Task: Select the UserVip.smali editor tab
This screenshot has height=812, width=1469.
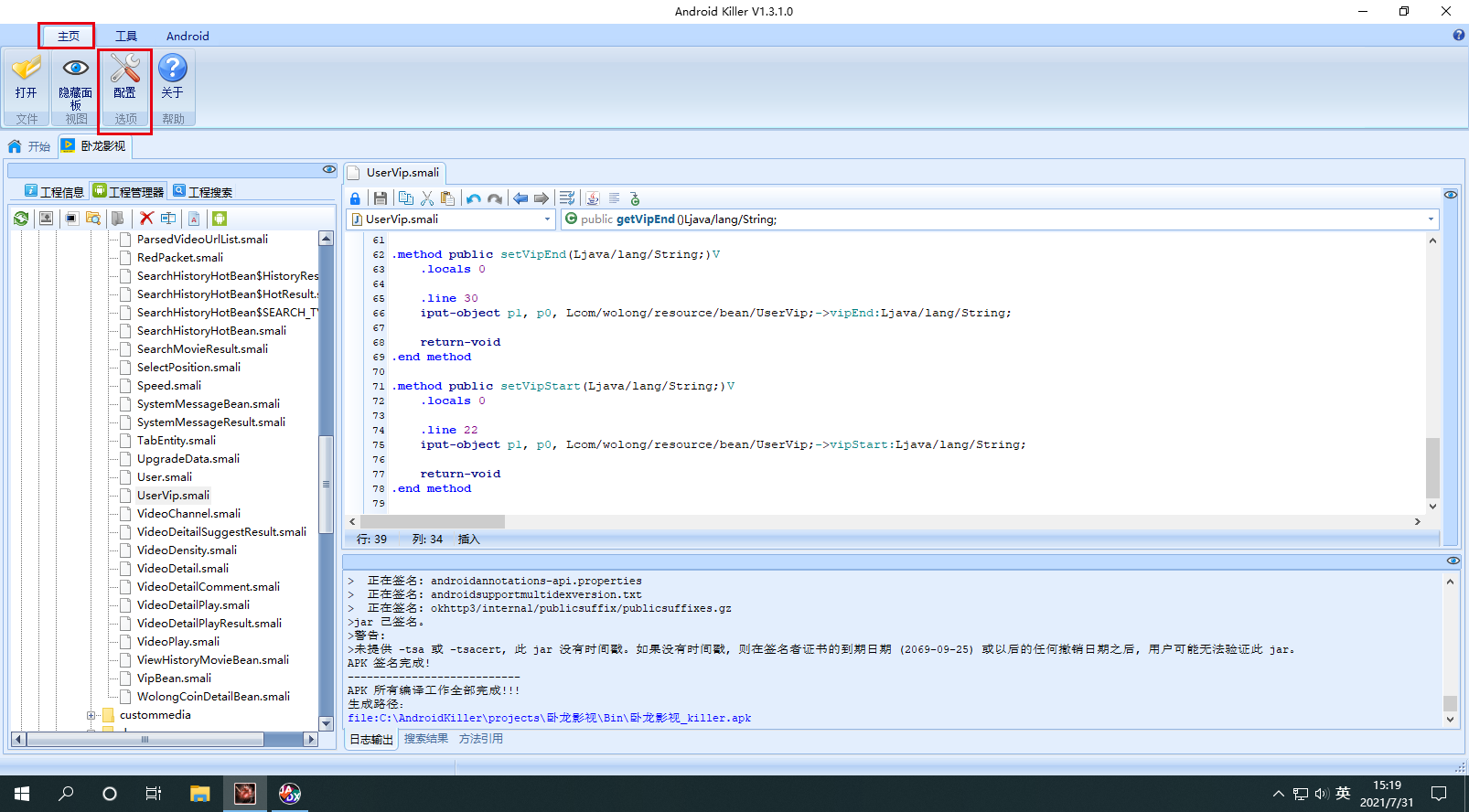Action: [x=395, y=173]
